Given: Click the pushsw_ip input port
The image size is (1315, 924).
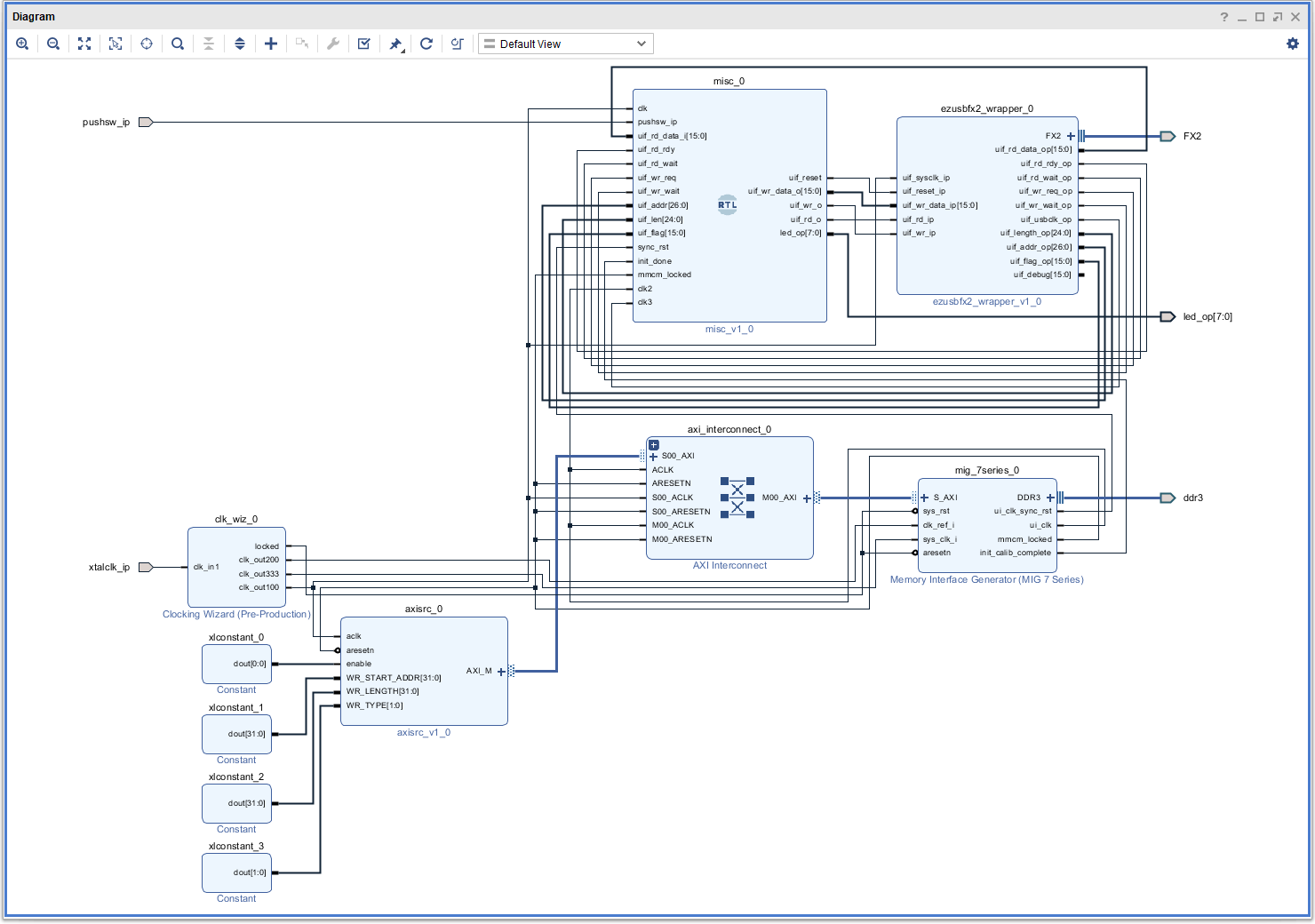Looking at the screenshot, I should point(146,123).
